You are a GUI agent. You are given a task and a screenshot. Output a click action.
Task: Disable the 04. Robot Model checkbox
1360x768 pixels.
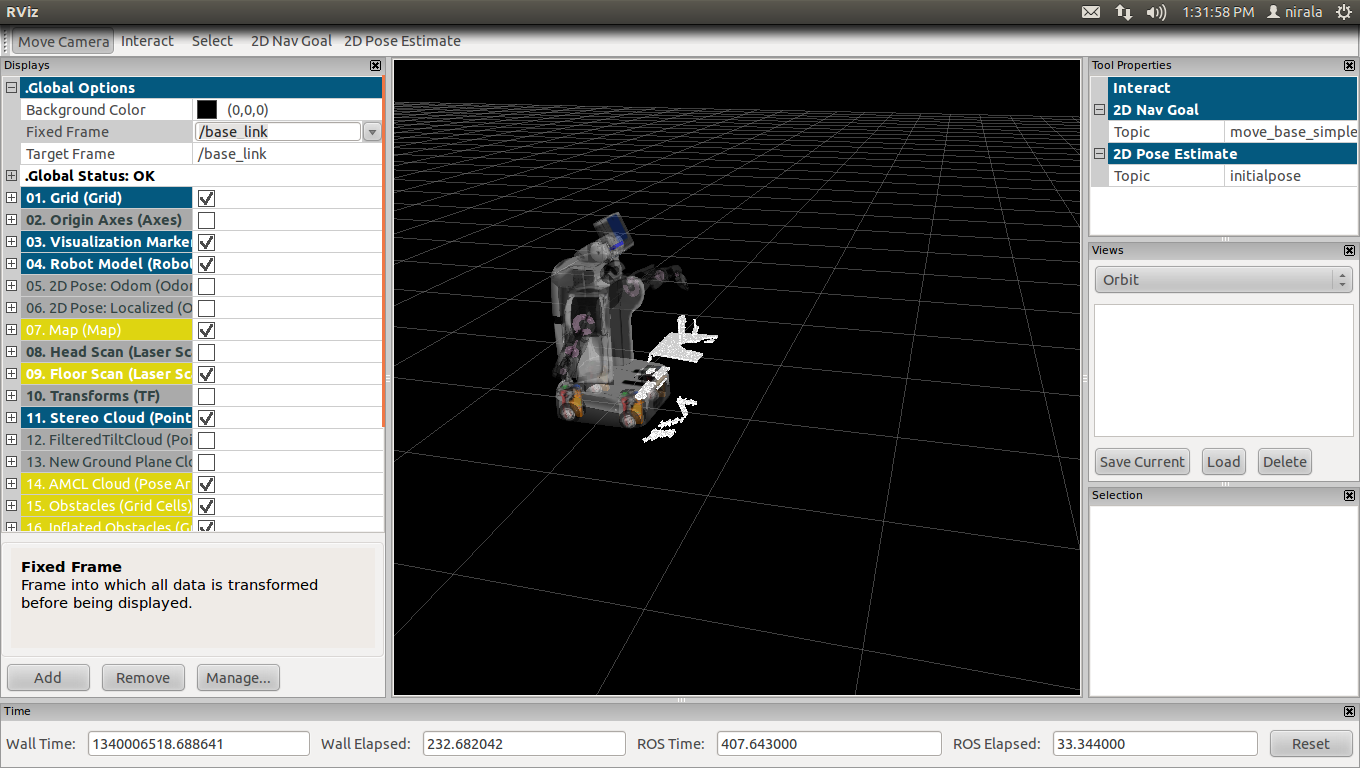click(x=206, y=264)
